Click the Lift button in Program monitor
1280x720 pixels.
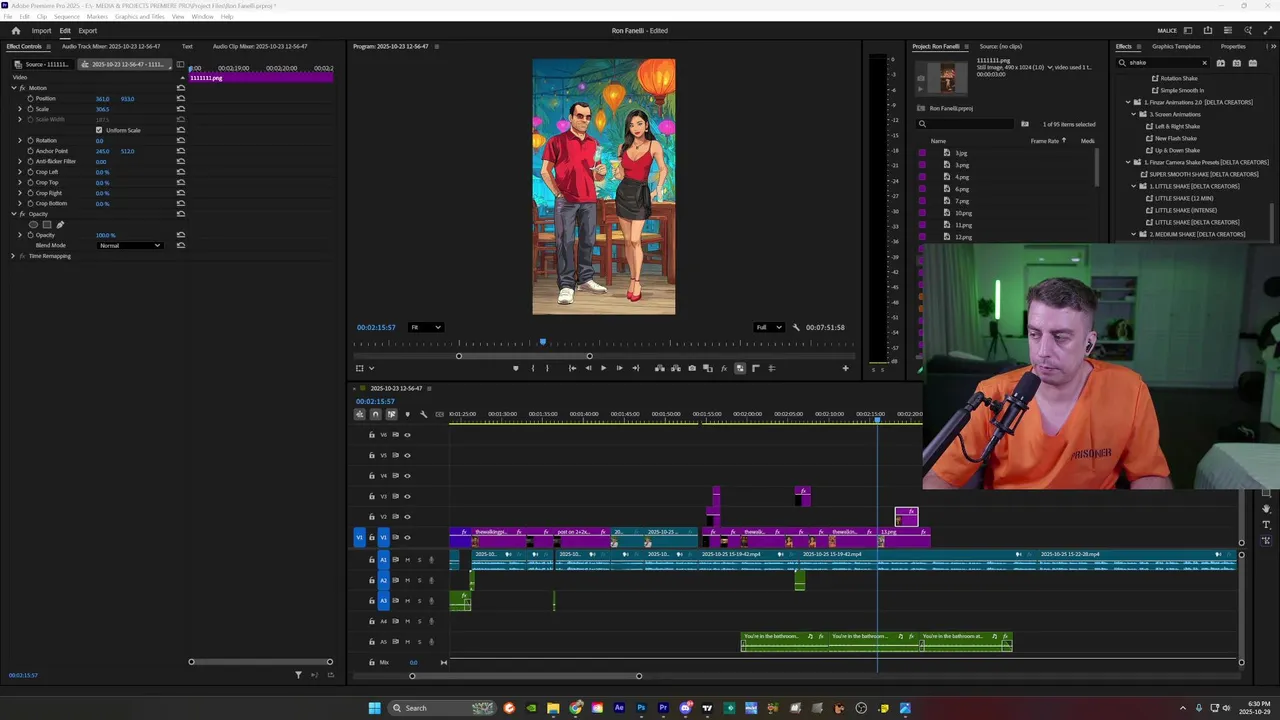[x=659, y=368]
